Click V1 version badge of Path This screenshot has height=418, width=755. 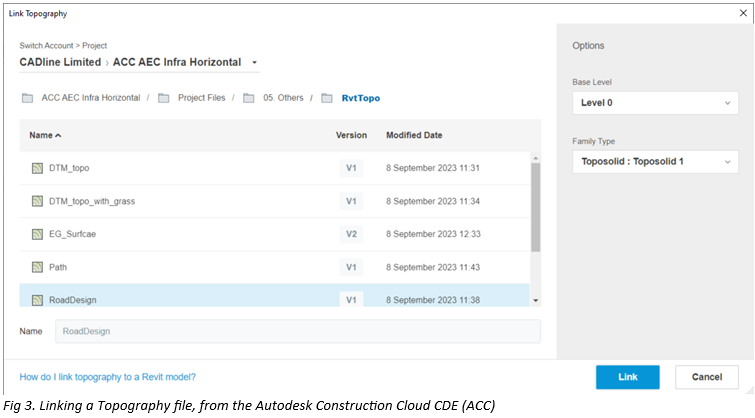(x=351, y=267)
